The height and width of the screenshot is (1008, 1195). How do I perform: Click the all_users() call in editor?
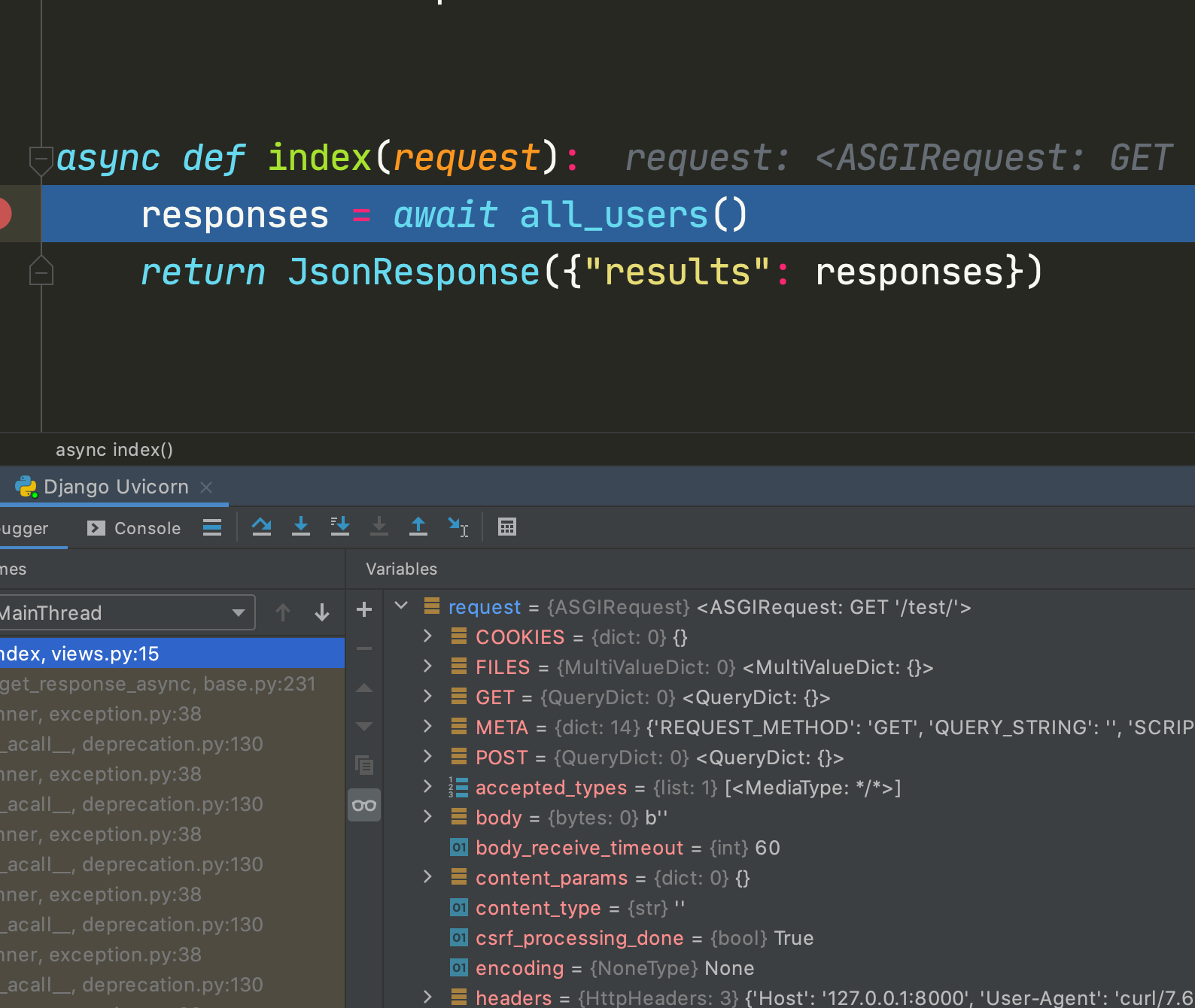[x=634, y=214]
